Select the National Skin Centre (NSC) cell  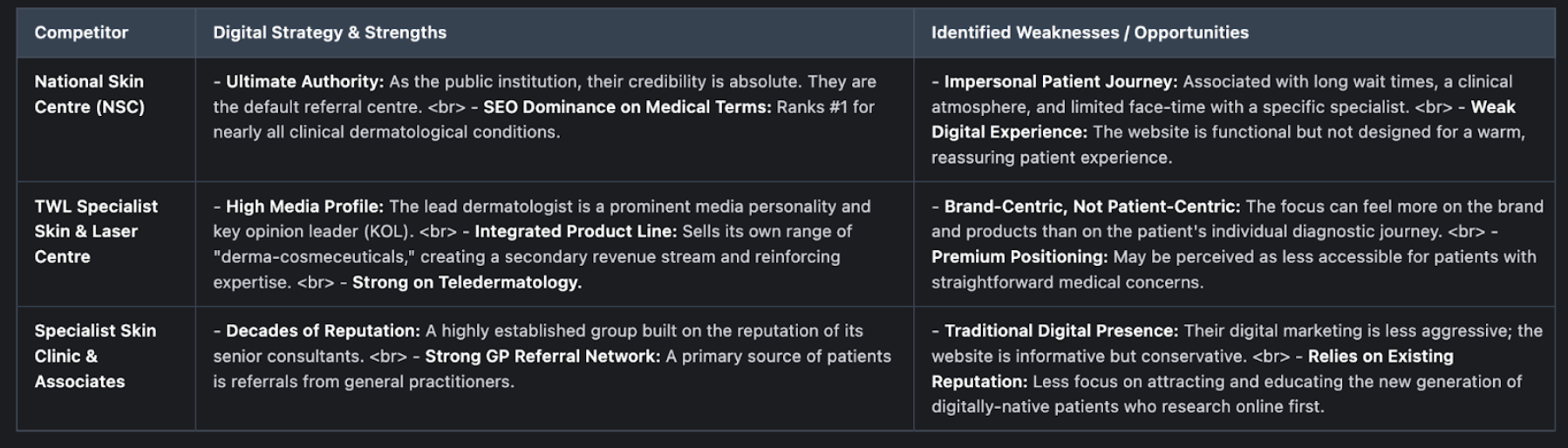[89, 94]
